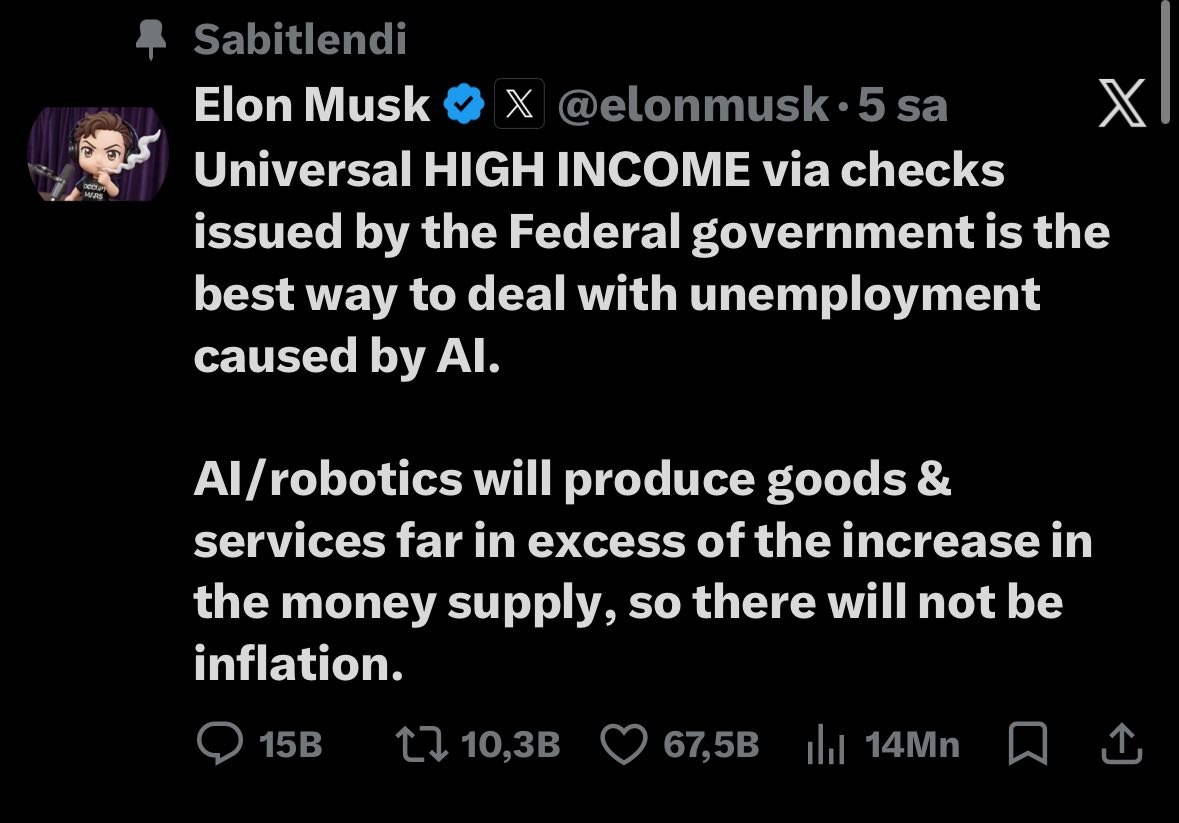Click the 67,5B likes count

711,745
